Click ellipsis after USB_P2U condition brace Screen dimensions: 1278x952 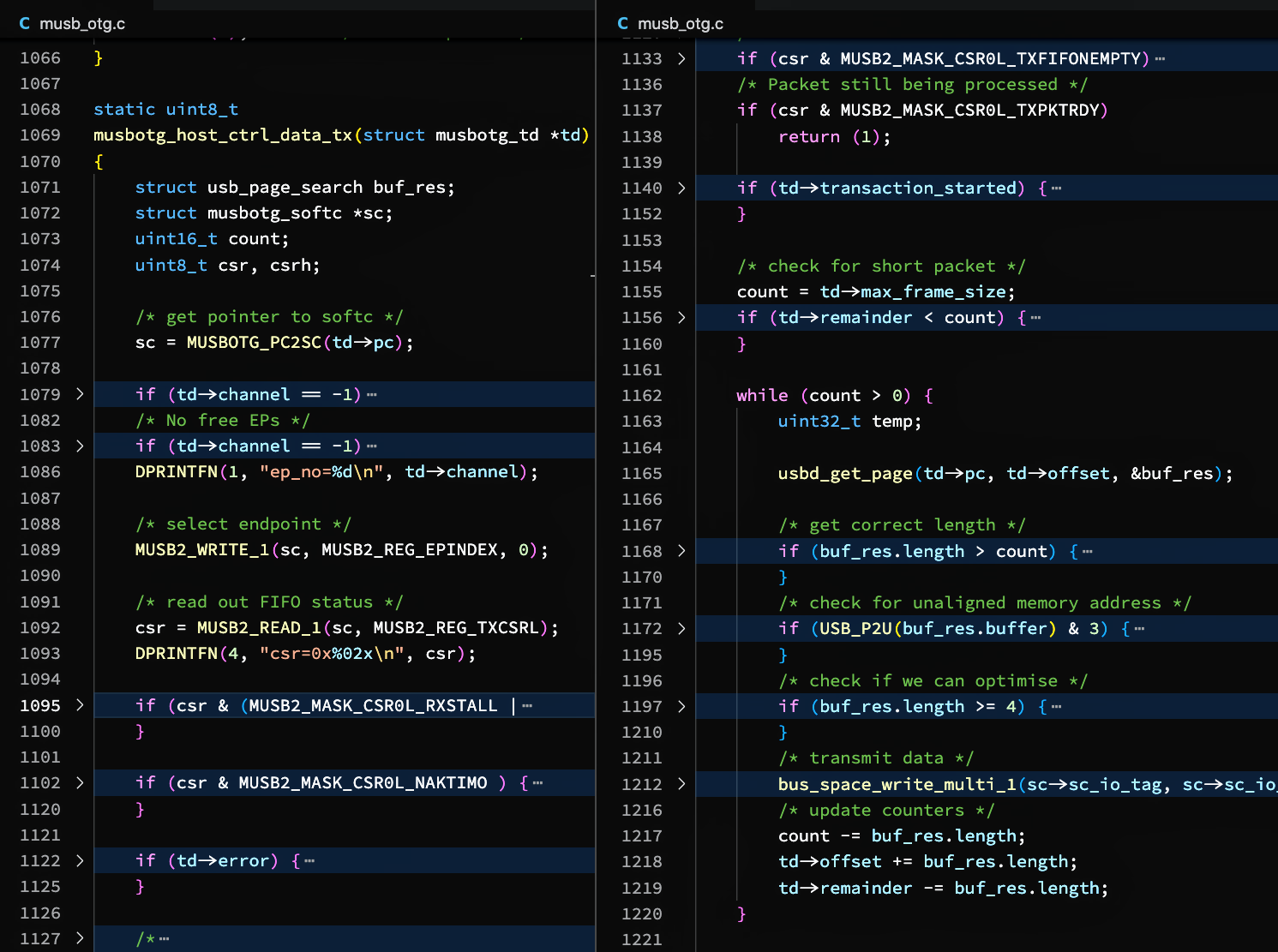(1139, 629)
